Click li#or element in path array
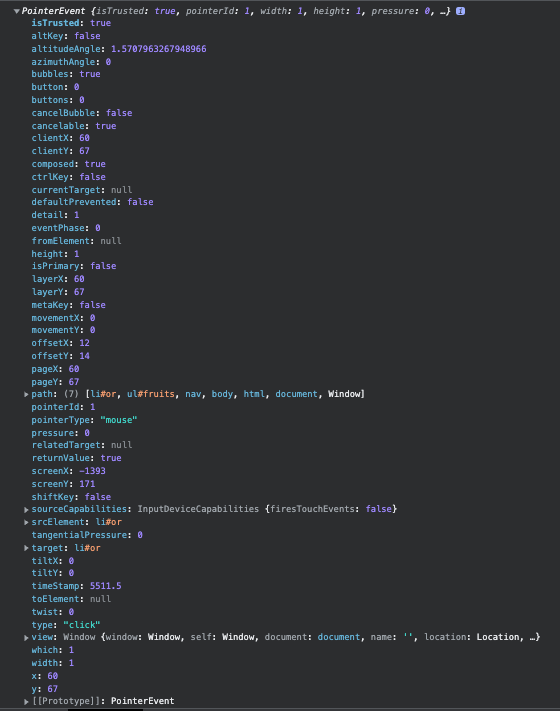 click(103, 394)
